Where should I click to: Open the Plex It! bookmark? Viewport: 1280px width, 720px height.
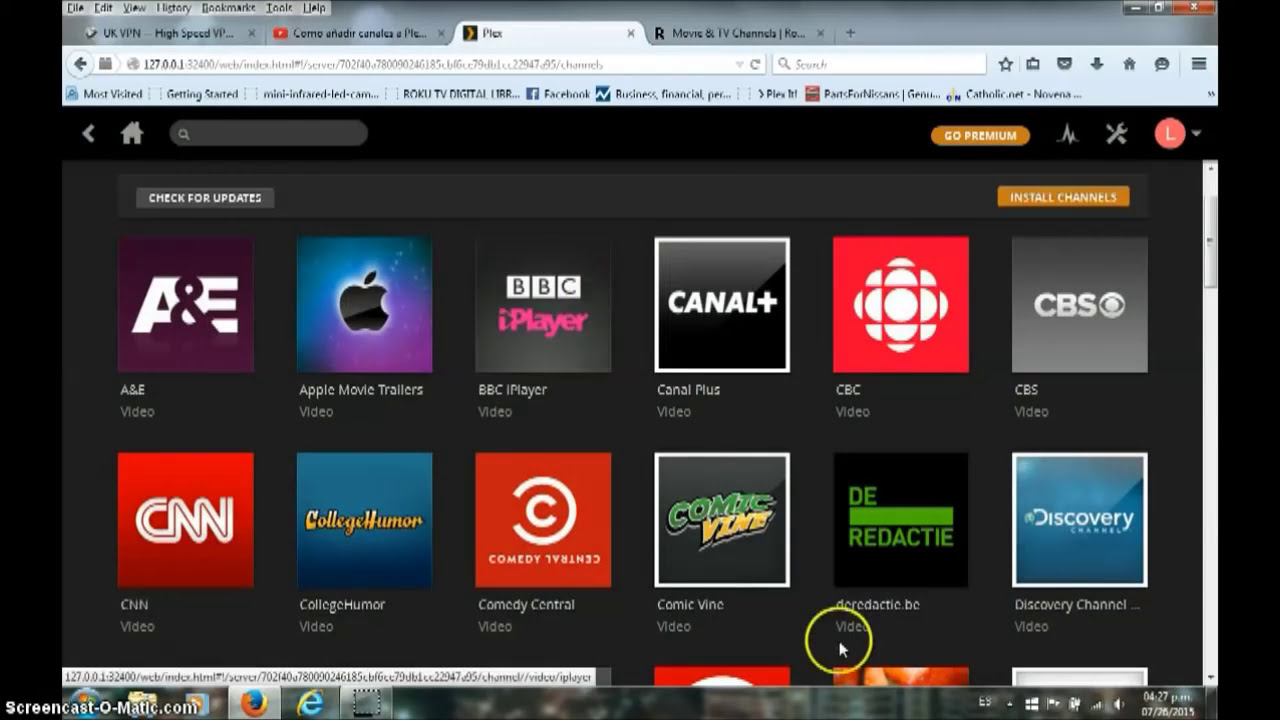tap(775, 94)
